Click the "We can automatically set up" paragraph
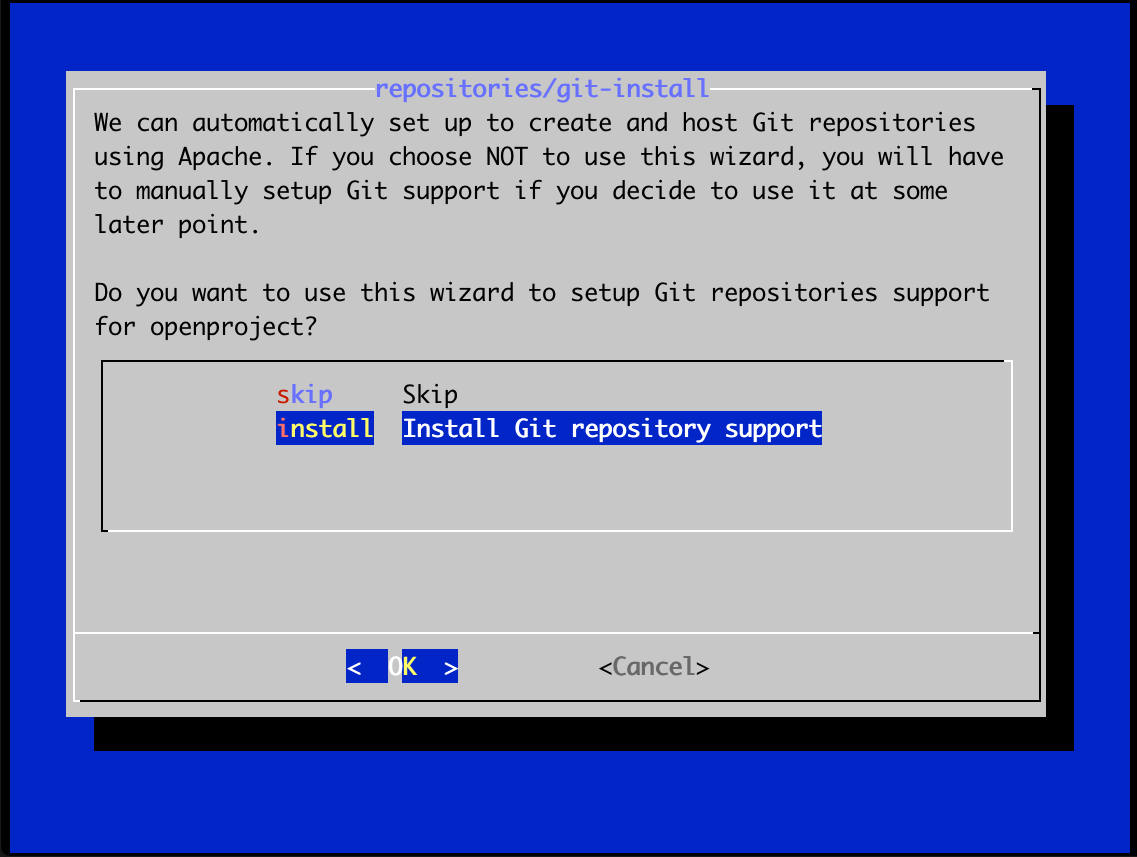The width and height of the screenshot is (1137, 857). coord(549,173)
